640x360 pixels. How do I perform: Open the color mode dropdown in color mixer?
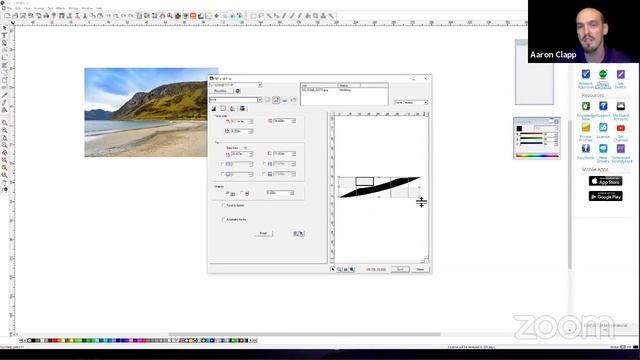pyautogui.click(x=546, y=128)
